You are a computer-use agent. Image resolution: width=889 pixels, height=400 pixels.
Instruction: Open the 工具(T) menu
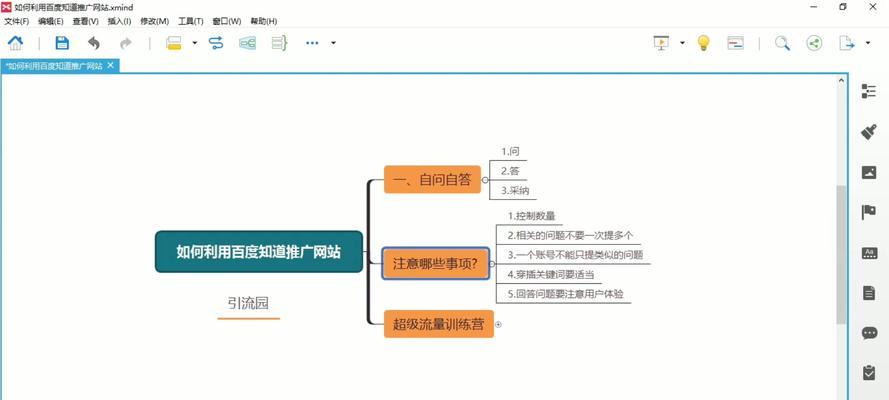coord(190,22)
